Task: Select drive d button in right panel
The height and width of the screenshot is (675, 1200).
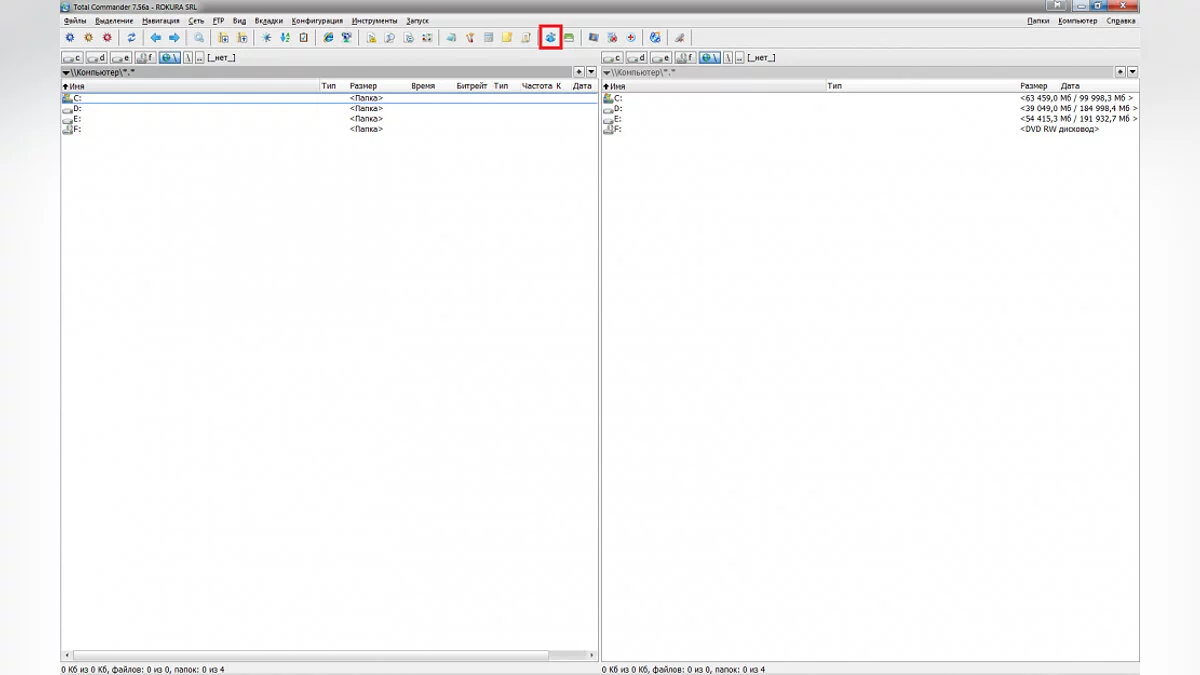Action: [x=636, y=58]
